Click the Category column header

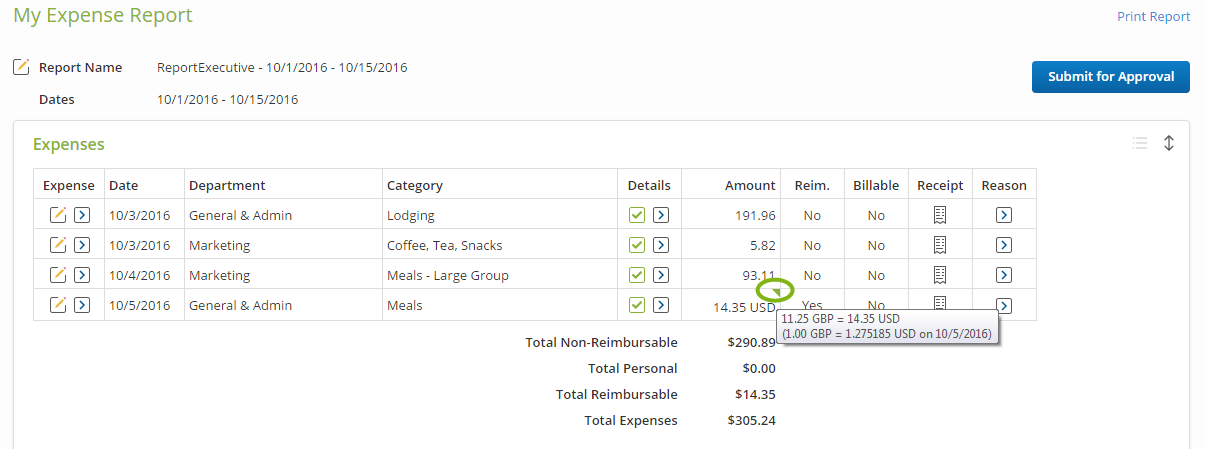(x=415, y=185)
